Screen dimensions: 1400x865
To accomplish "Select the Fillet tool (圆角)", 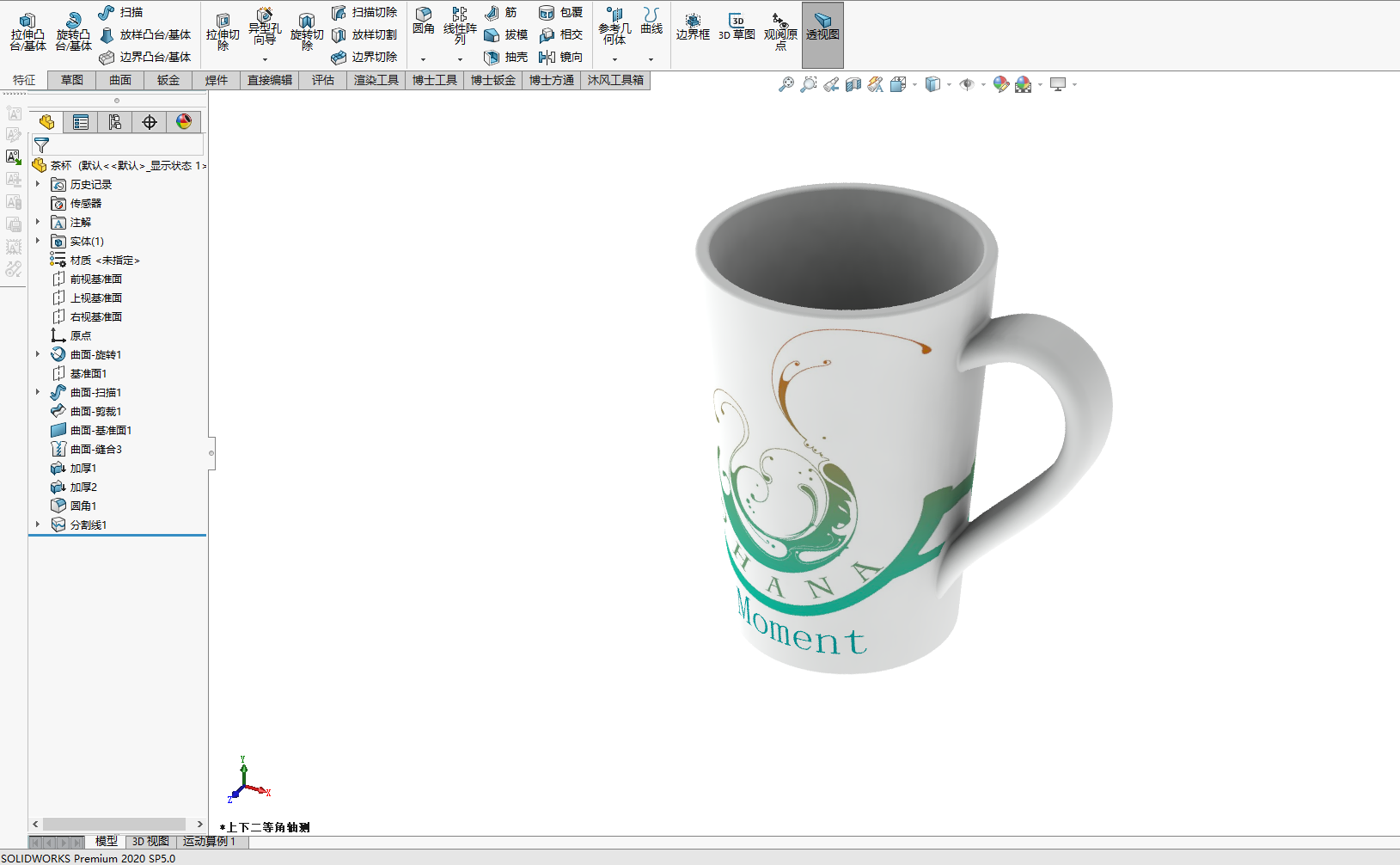I will pyautogui.click(x=424, y=21).
